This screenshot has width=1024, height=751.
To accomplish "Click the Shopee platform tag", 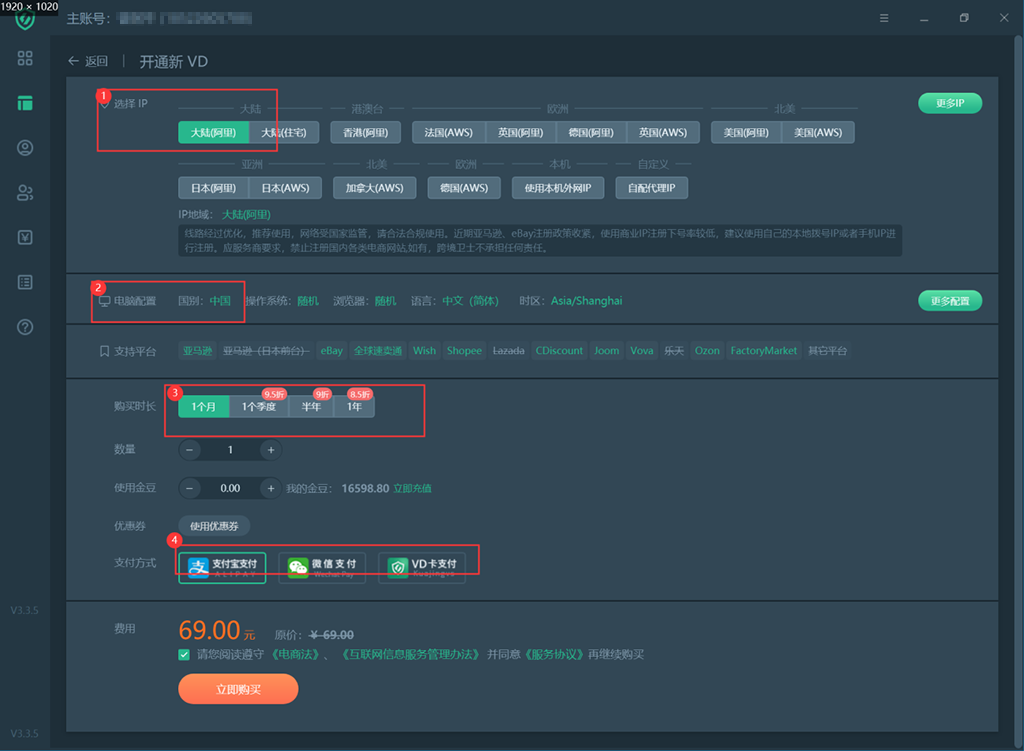I will 464,351.
